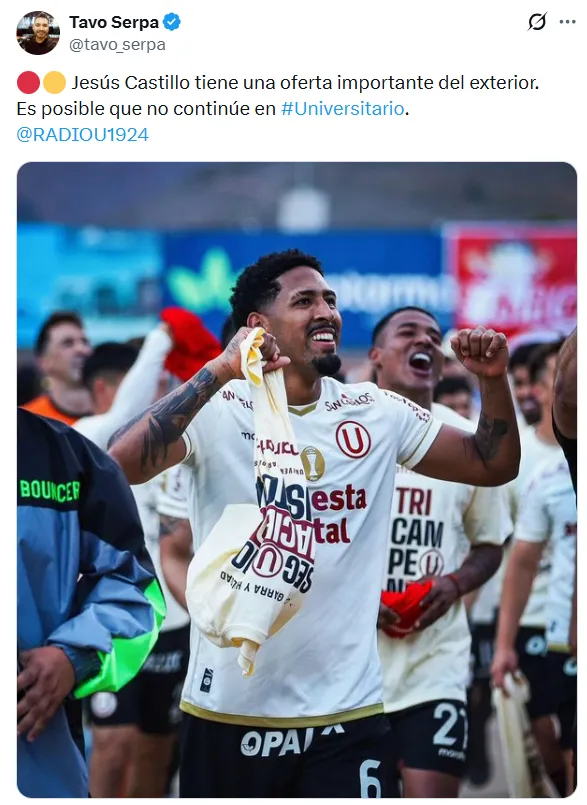Click the raised fist in the photo
The height and width of the screenshot is (805, 587).
click(x=480, y=351)
